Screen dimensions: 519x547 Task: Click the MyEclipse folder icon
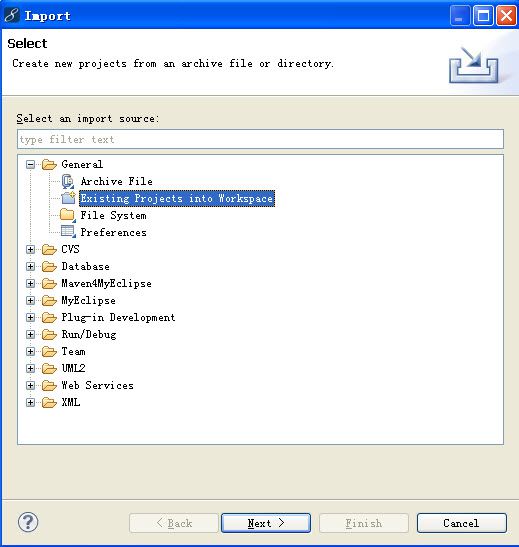(49, 300)
